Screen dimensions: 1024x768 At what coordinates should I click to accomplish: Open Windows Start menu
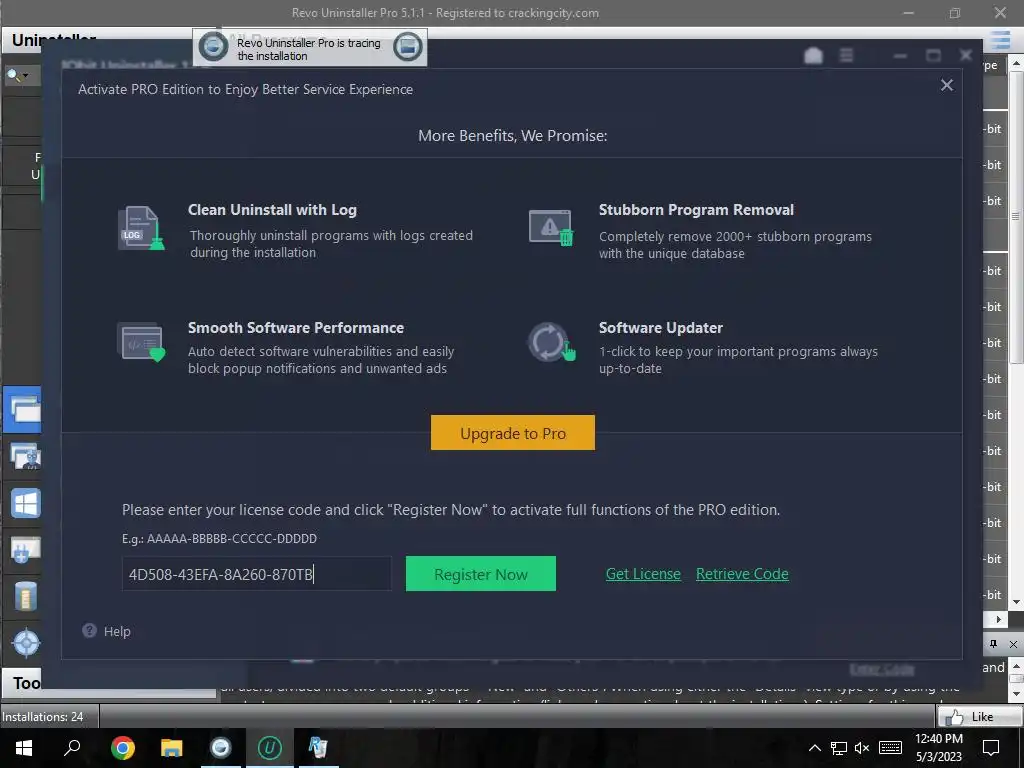point(24,748)
